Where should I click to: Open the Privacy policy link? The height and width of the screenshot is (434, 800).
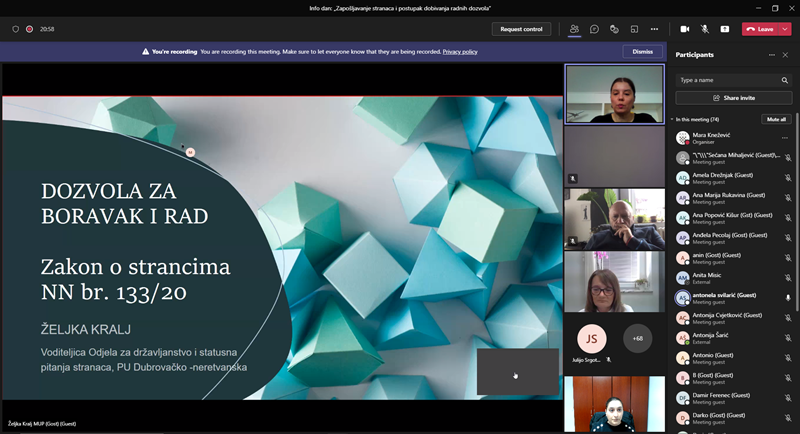pyautogui.click(x=460, y=51)
